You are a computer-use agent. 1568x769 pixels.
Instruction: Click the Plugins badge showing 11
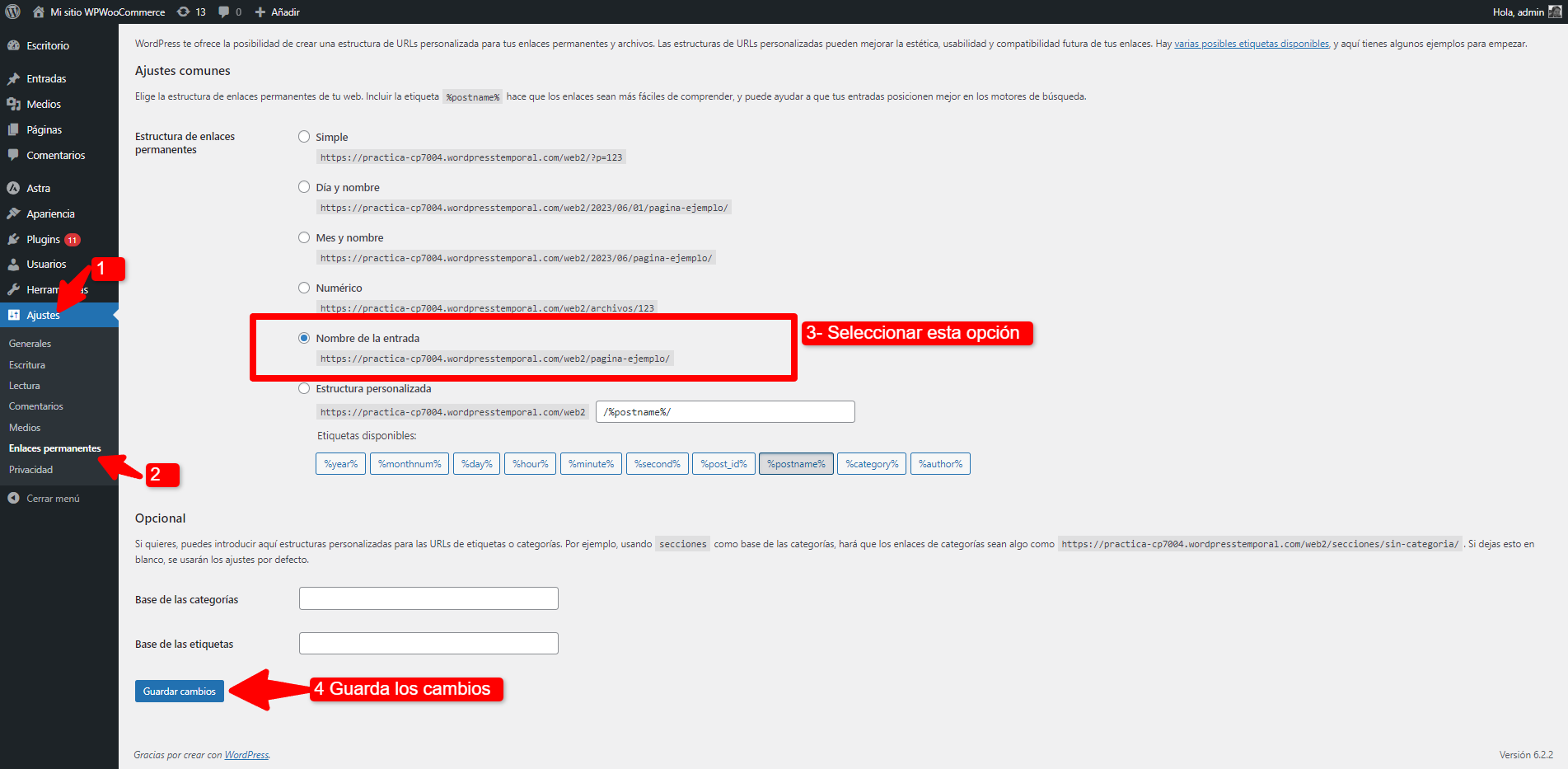(73, 240)
